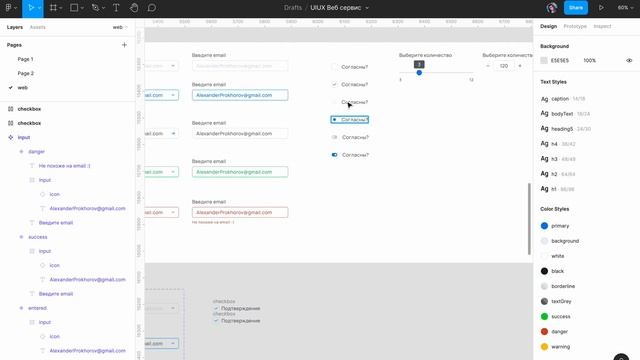Select the web page
The width and height of the screenshot is (640, 360).
[22, 87]
